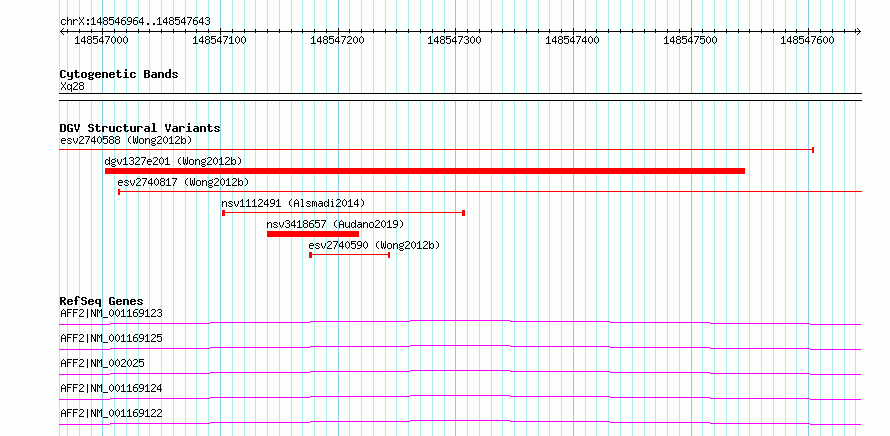Open transcript label AFF2|NM_001169123
This screenshot has height=436, width=890.
click(x=111, y=313)
